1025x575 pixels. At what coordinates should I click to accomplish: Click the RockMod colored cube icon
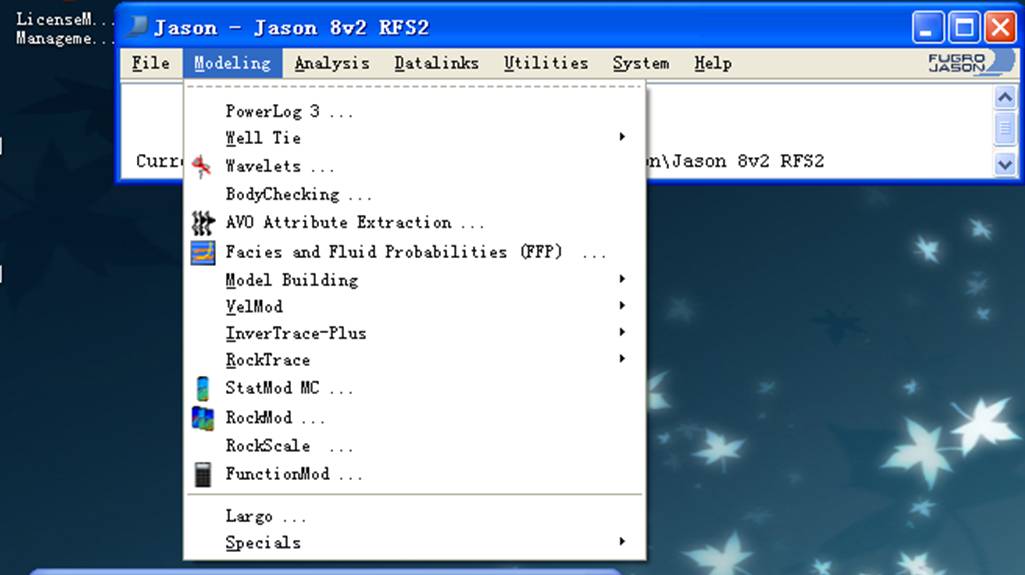[203, 418]
